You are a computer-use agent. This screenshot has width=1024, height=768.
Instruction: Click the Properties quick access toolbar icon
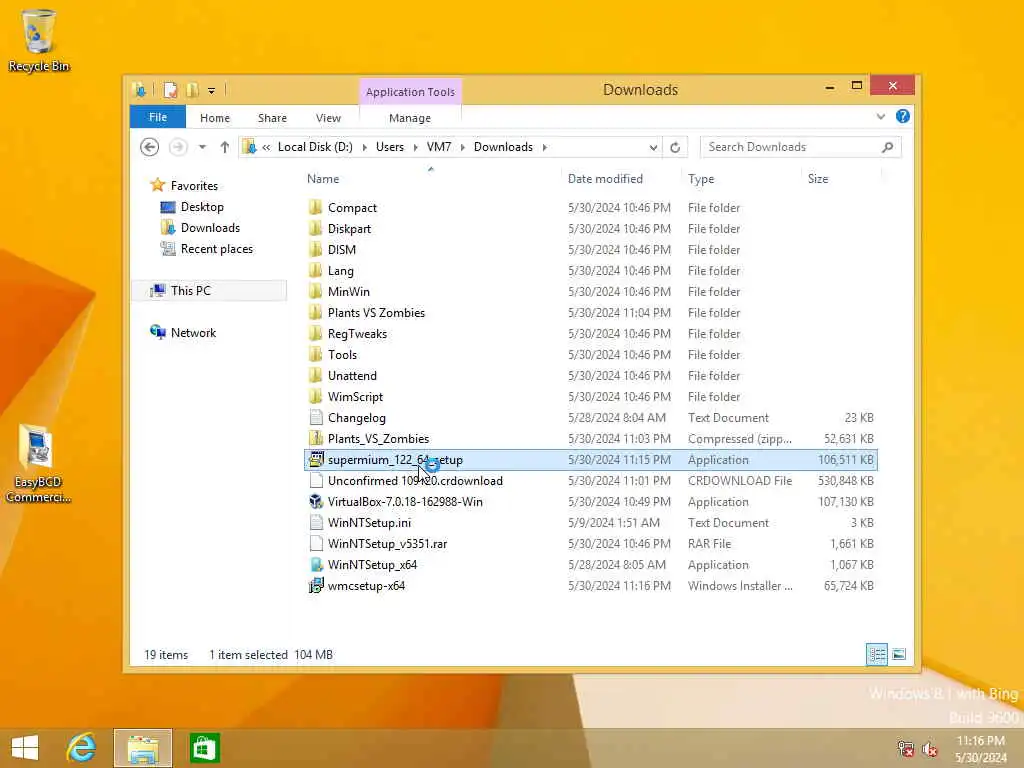tap(170, 90)
